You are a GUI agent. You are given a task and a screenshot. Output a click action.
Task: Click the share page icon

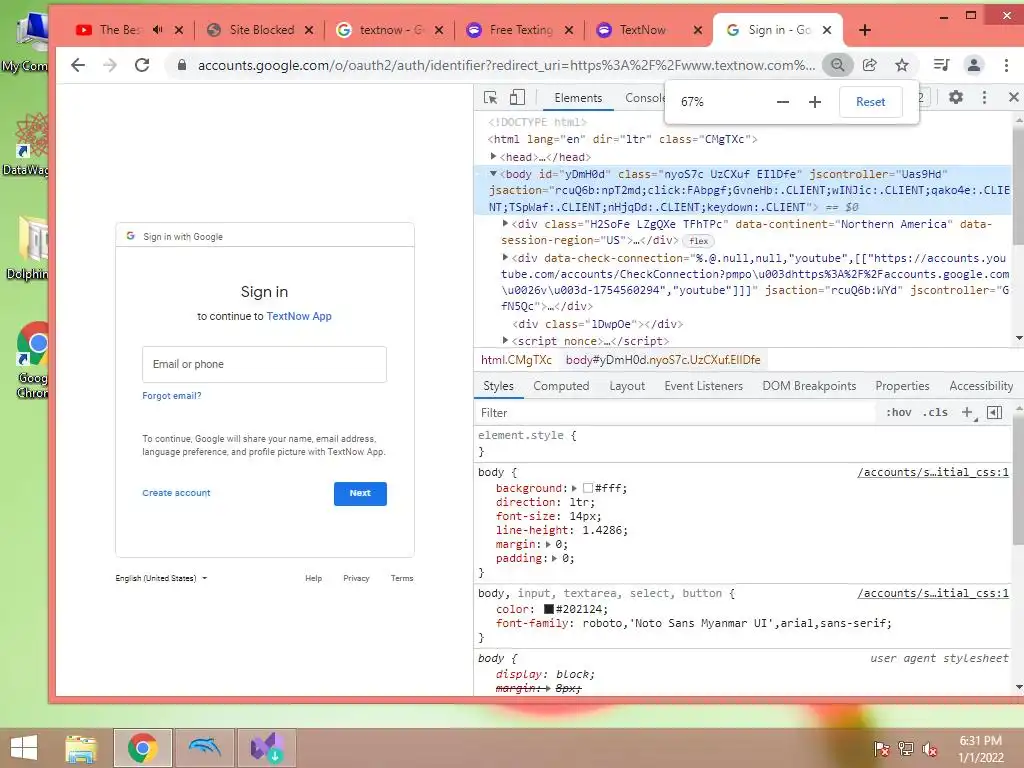pos(869,65)
